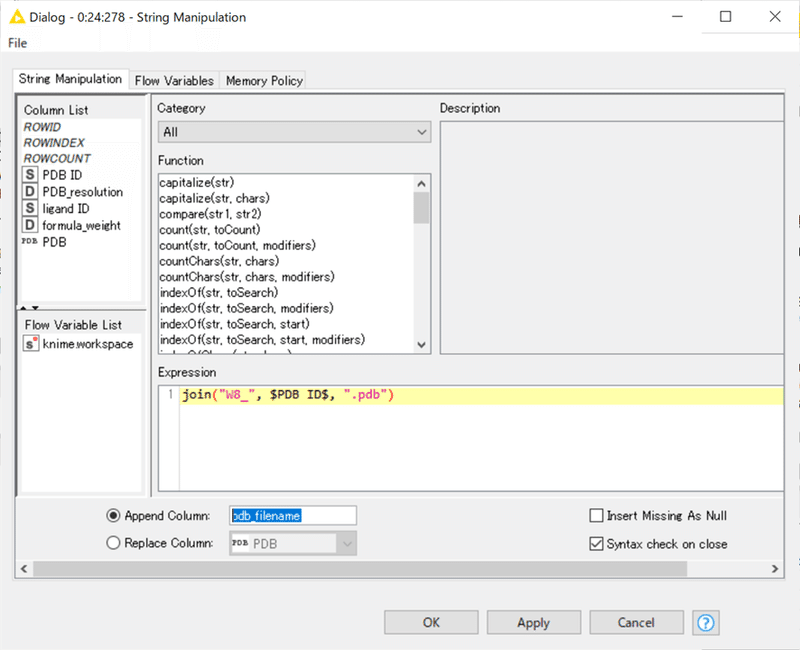The image size is (800, 650).
Task: Select the PDB ID column
Action: [62, 175]
